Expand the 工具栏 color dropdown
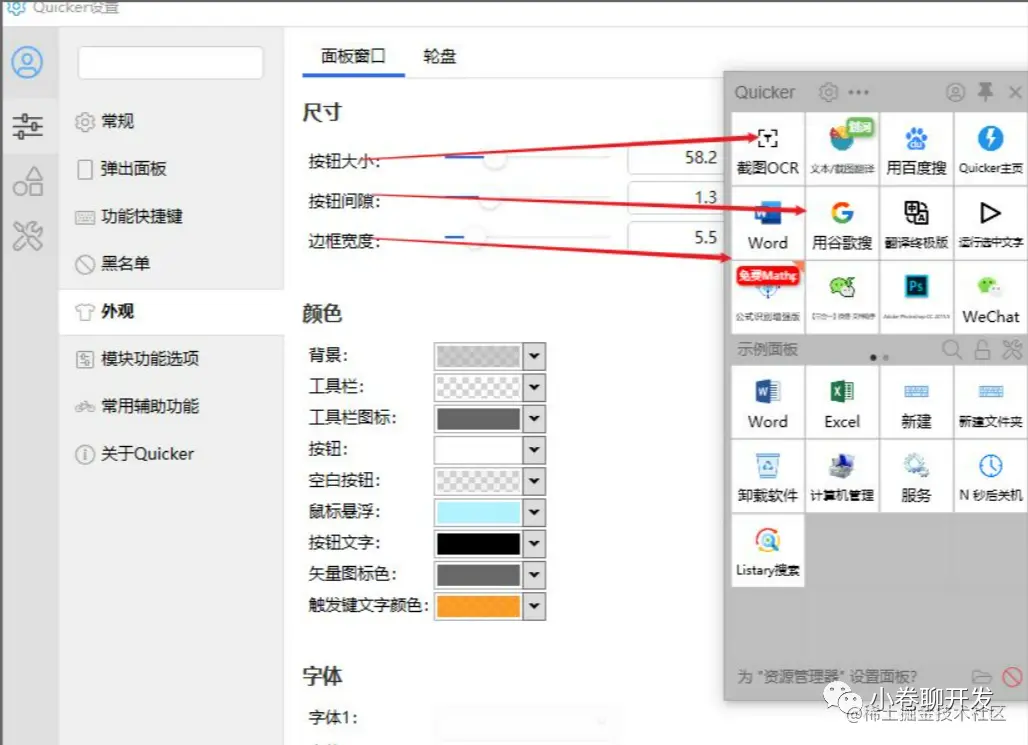The height and width of the screenshot is (745, 1028). tap(534, 387)
